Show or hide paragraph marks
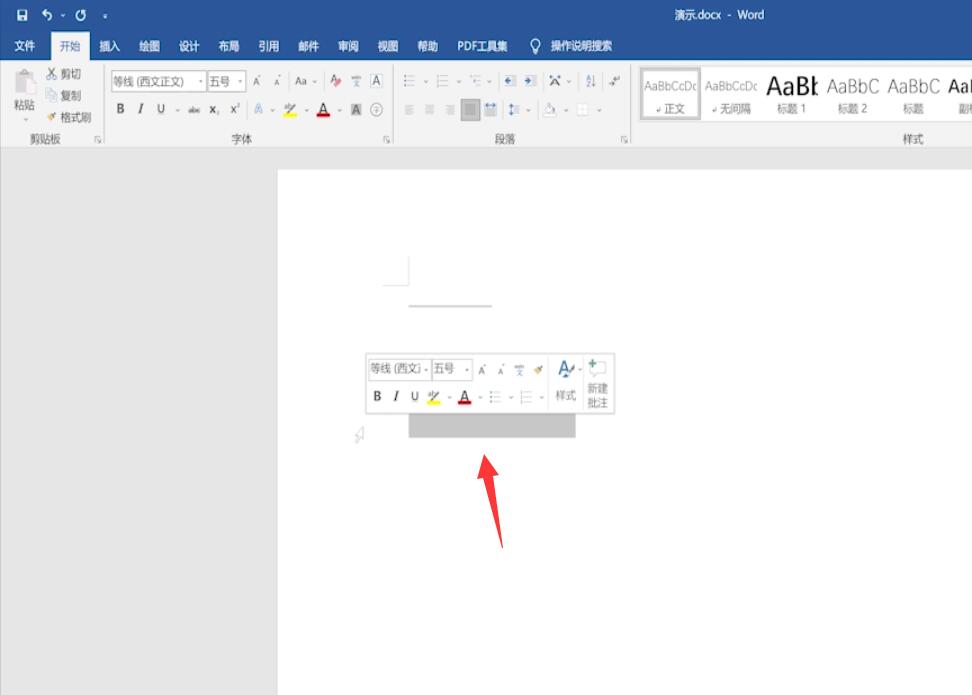The height and width of the screenshot is (695, 972). coord(614,81)
